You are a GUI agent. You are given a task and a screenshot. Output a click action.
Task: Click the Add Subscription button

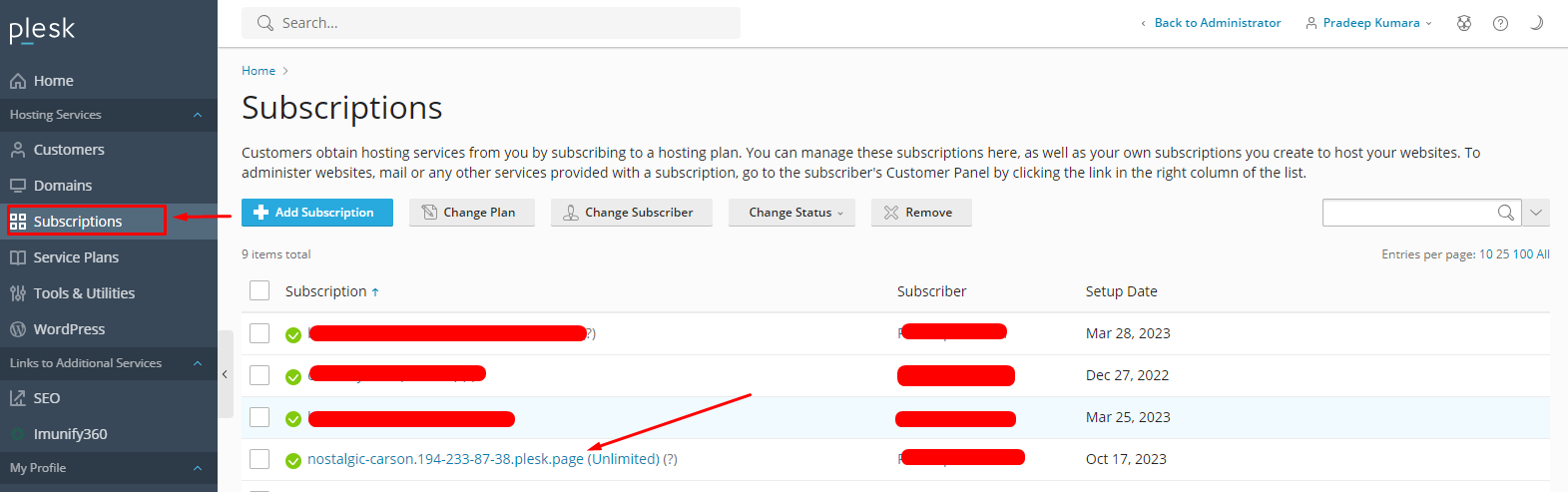point(317,213)
